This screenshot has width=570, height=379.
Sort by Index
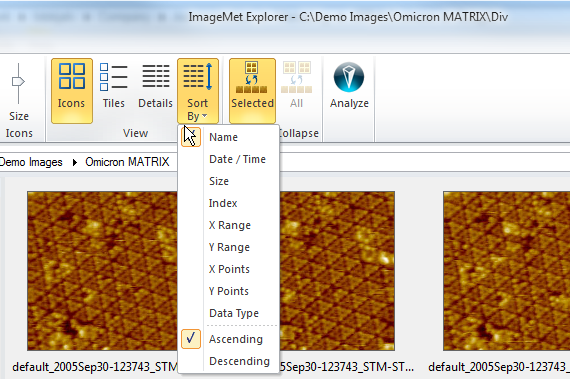(228, 203)
